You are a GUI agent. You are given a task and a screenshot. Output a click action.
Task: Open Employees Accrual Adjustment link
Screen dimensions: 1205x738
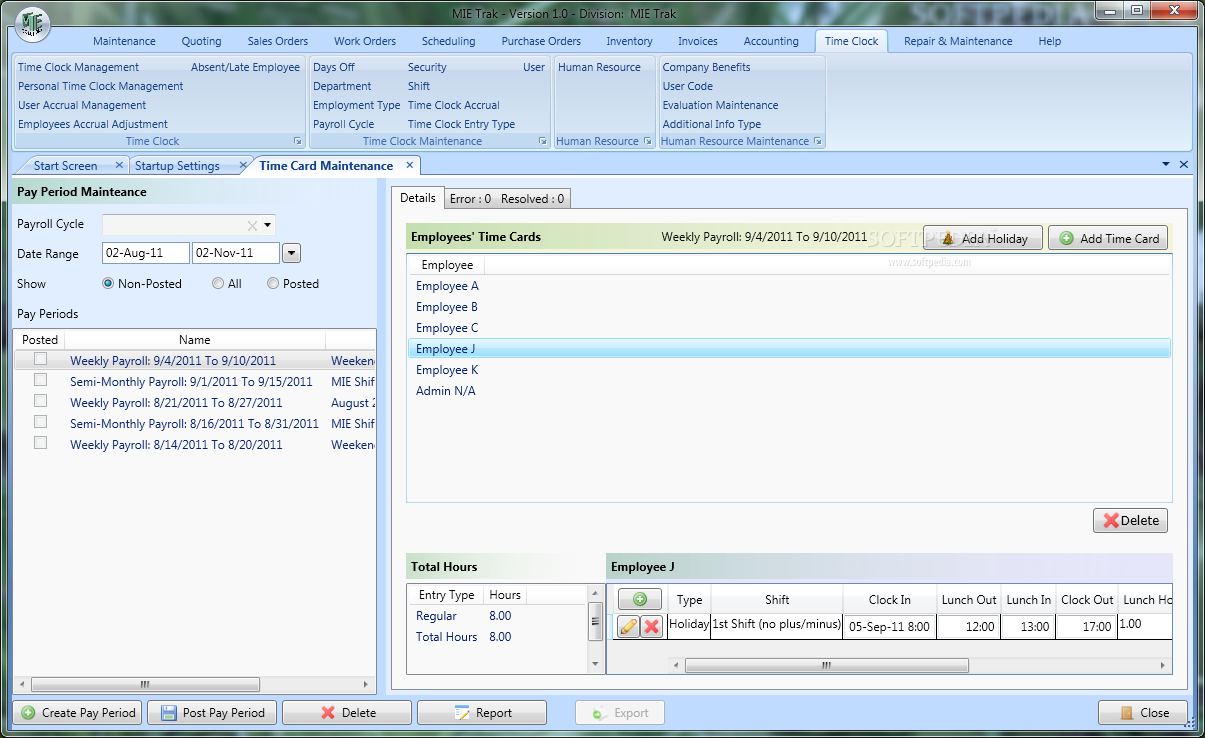(x=93, y=124)
